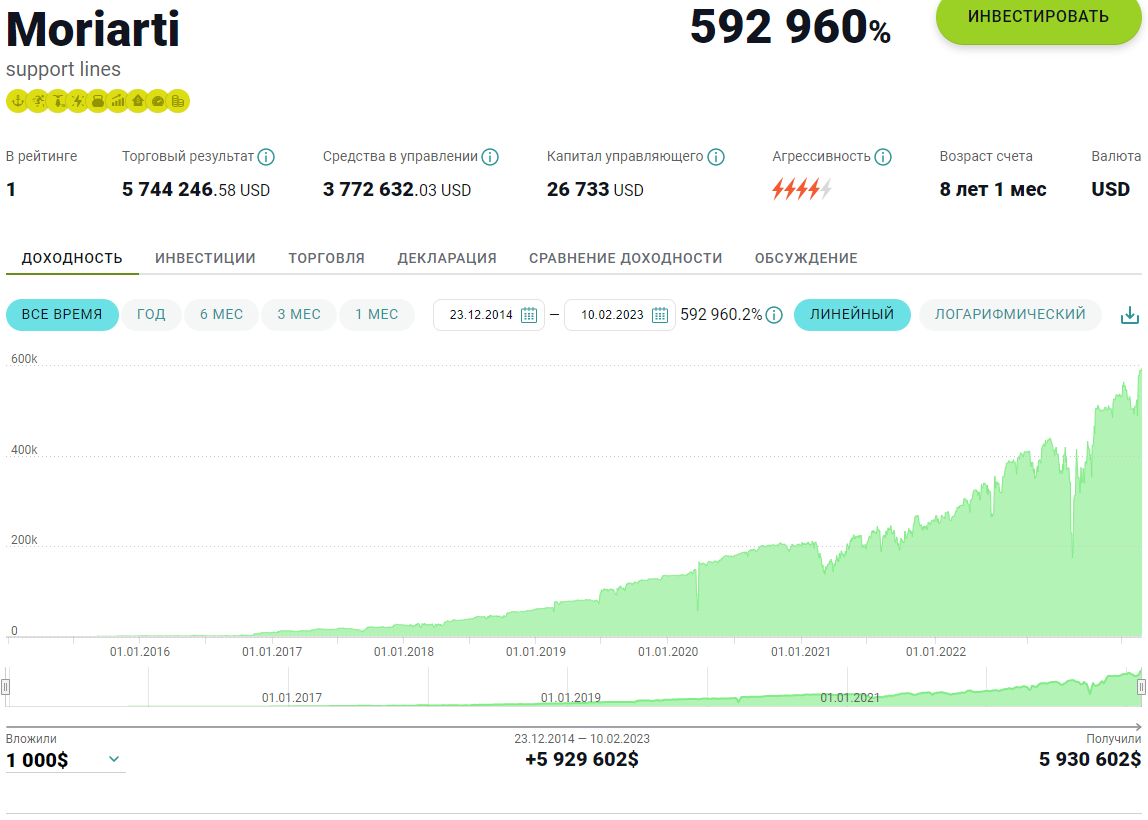
Task: Click the stacked coins badge icon
Action: pyautogui.click(x=178, y=101)
